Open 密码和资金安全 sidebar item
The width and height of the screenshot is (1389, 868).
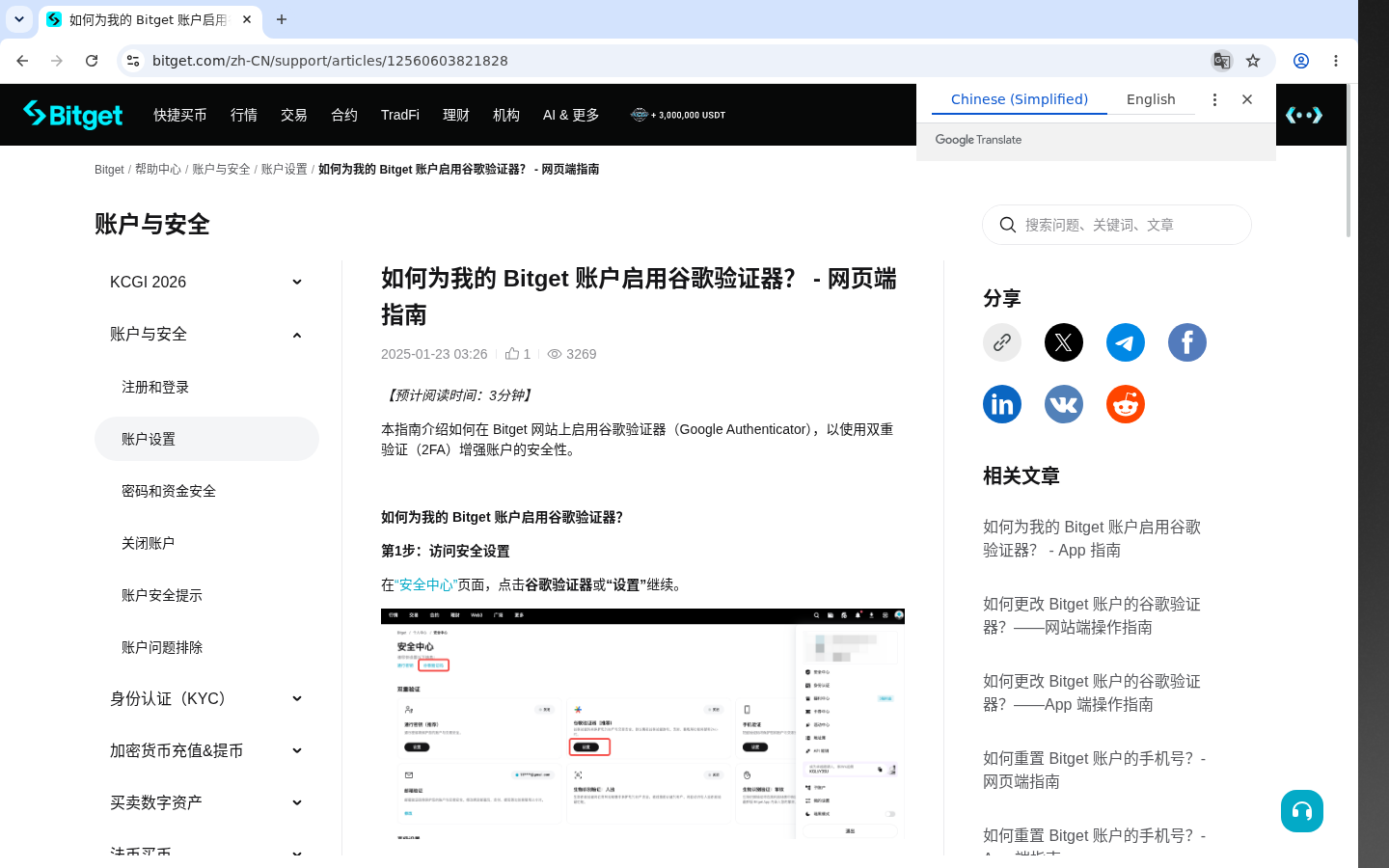pos(206,491)
